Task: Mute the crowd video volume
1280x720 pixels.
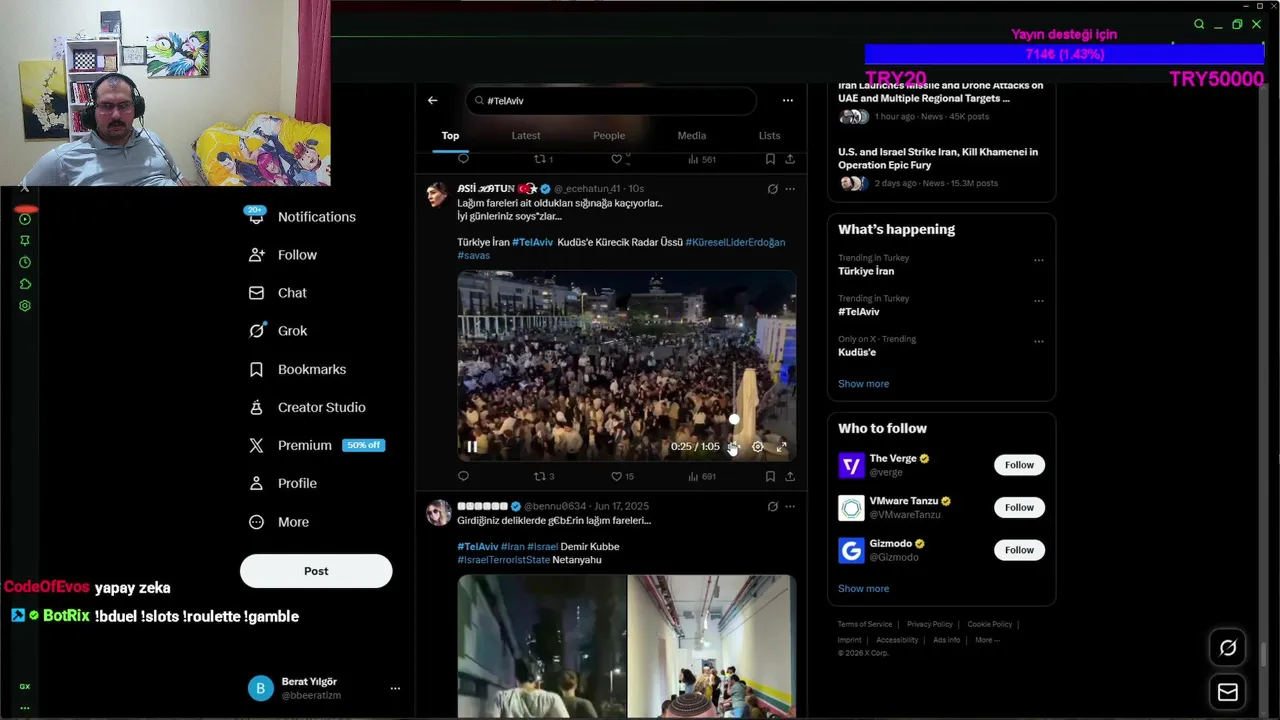Action: 733,447
